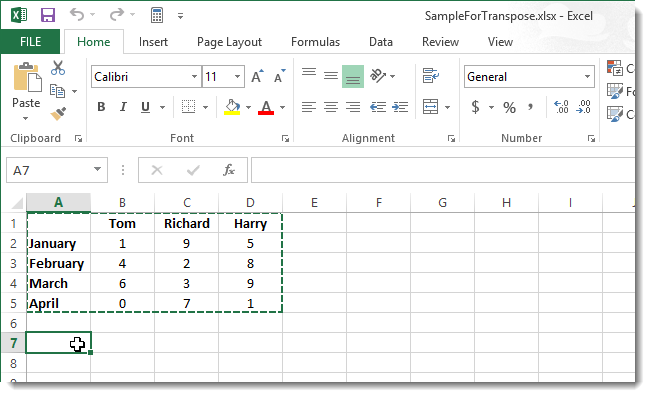Toggle Bold formatting
Viewport: 650px width, 397px height.
coord(101,107)
